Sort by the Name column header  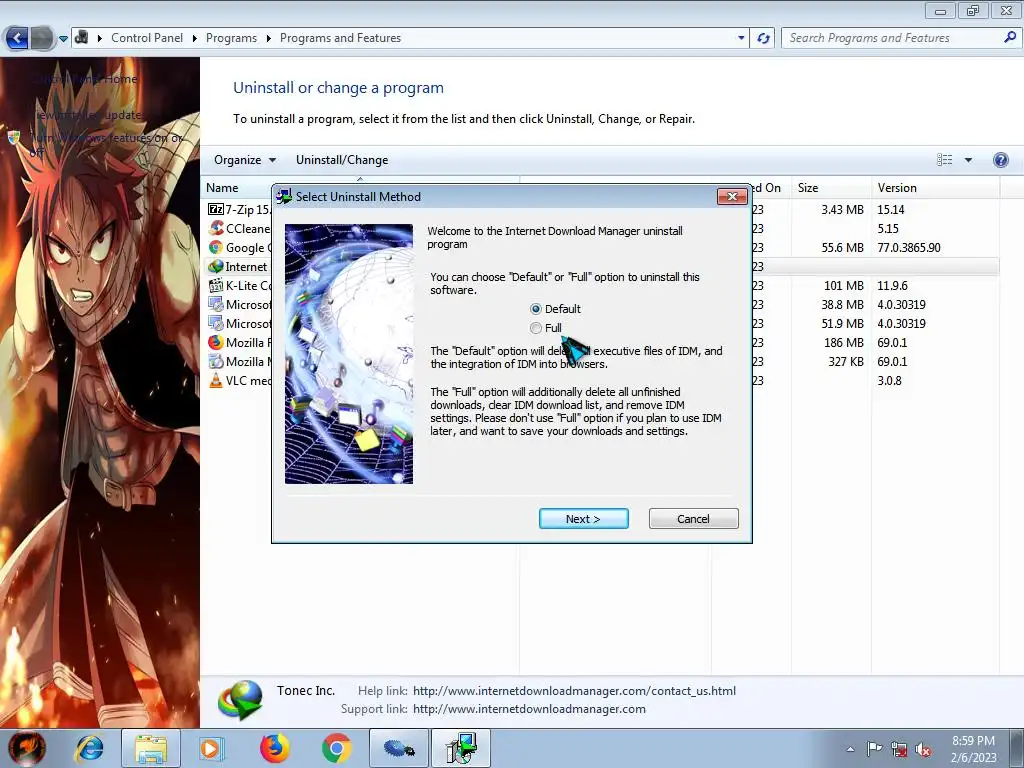tap(222, 187)
